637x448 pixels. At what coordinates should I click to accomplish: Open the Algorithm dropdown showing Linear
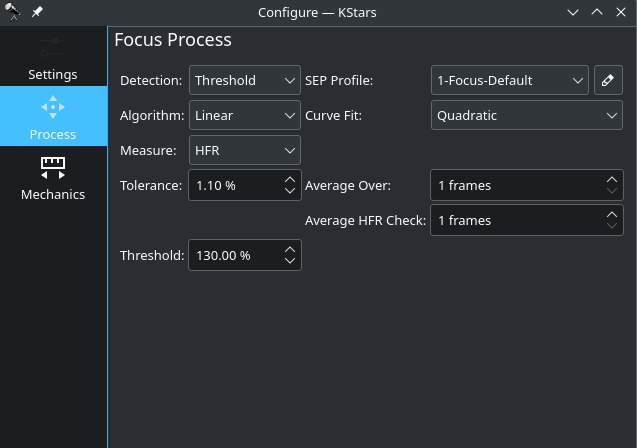(x=245, y=115)
